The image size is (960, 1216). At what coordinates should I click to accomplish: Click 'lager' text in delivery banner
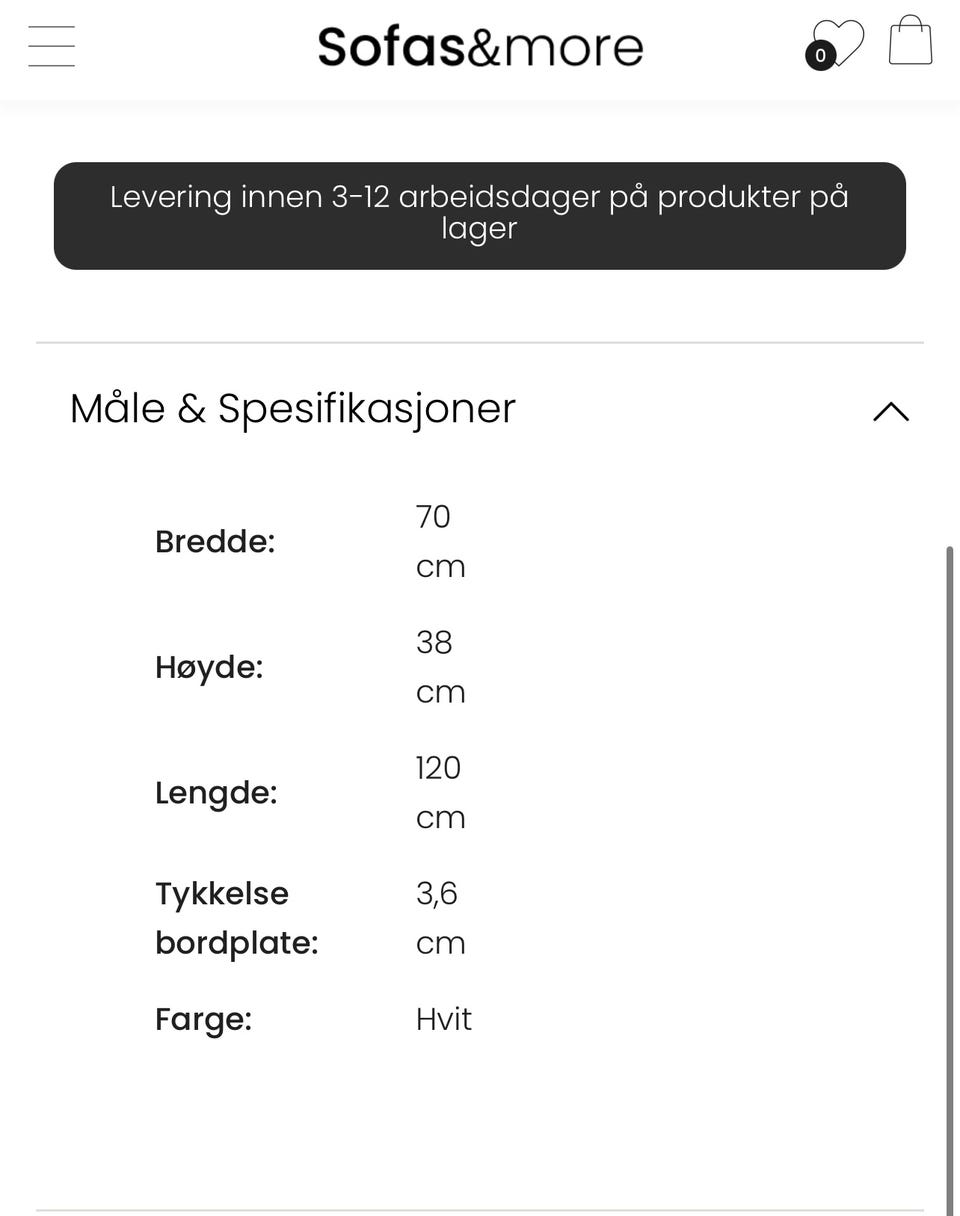pos(479,229)
